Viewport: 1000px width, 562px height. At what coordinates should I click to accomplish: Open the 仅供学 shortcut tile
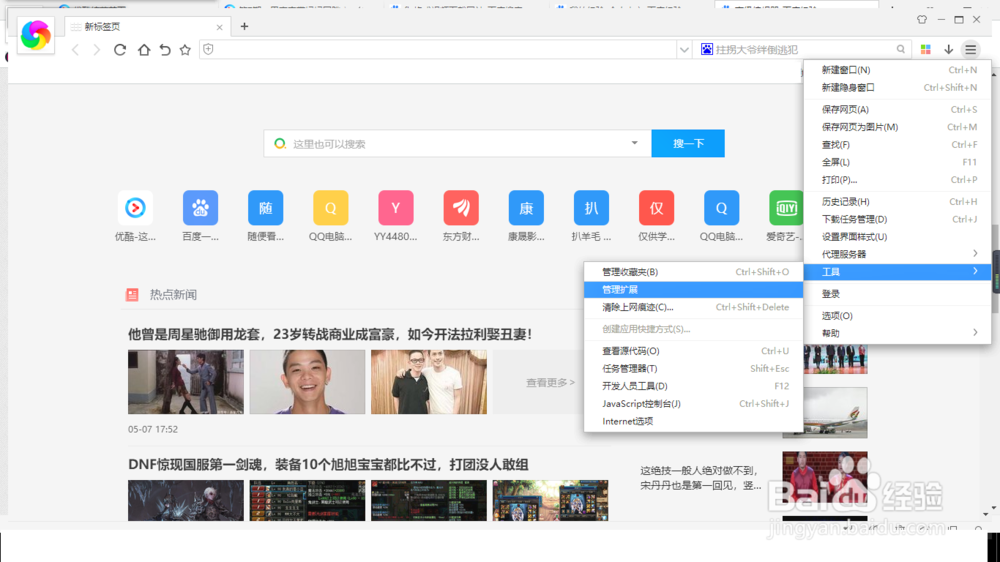pyautogui.click(x=656, y=207)
